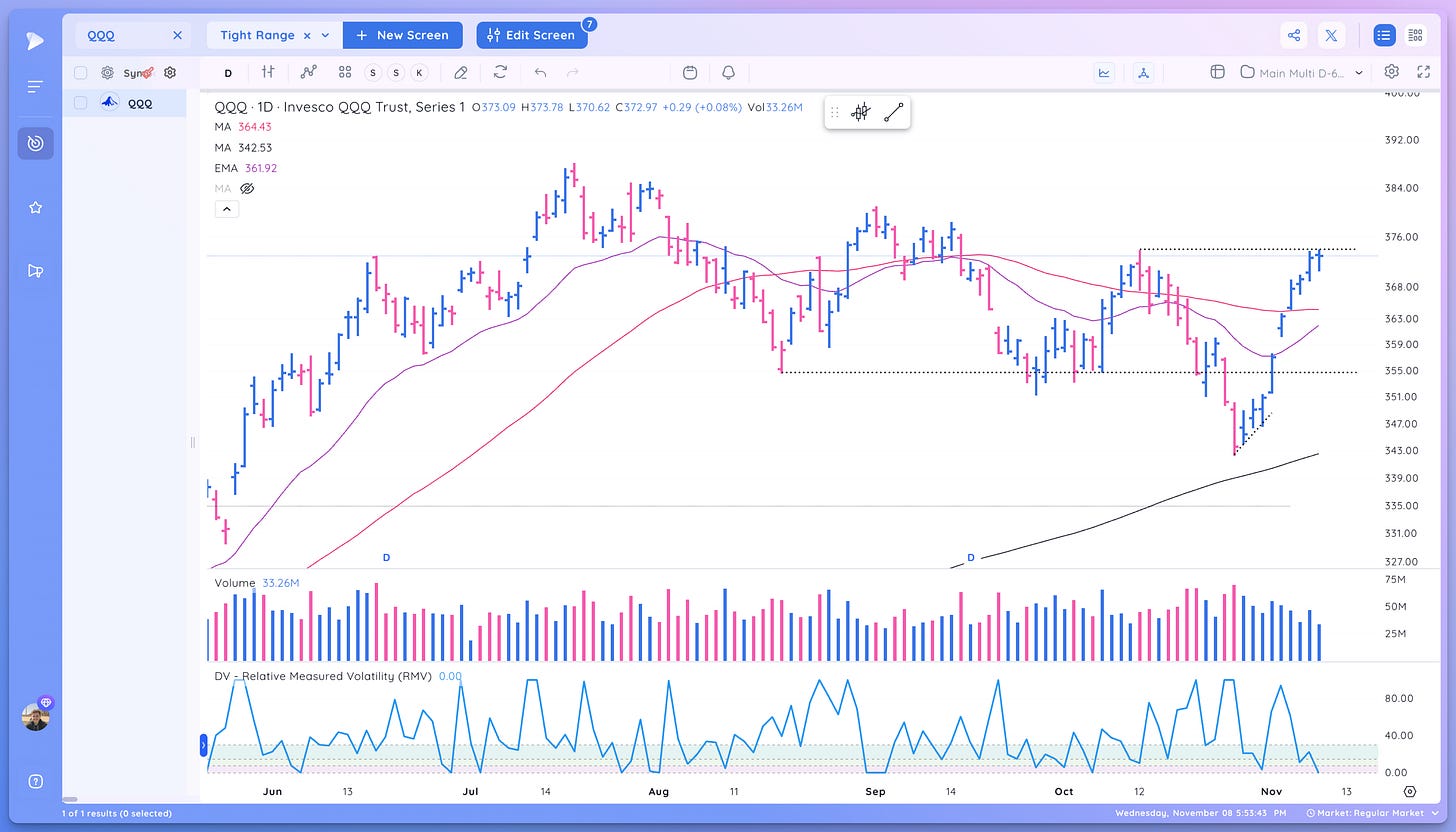Select the floating trend line tool

click(894, 113)
